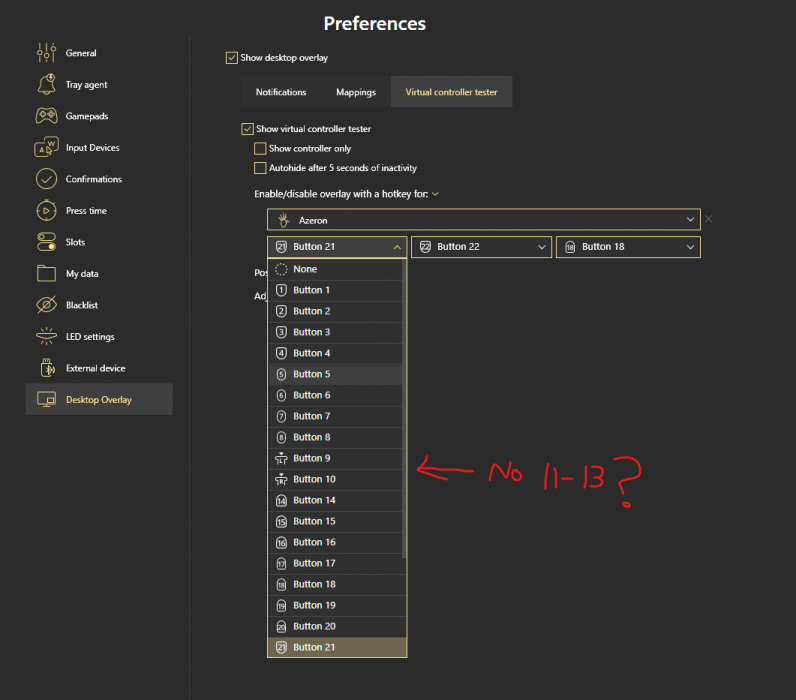Click the Input Devices keyboard icon

(46, 148)
